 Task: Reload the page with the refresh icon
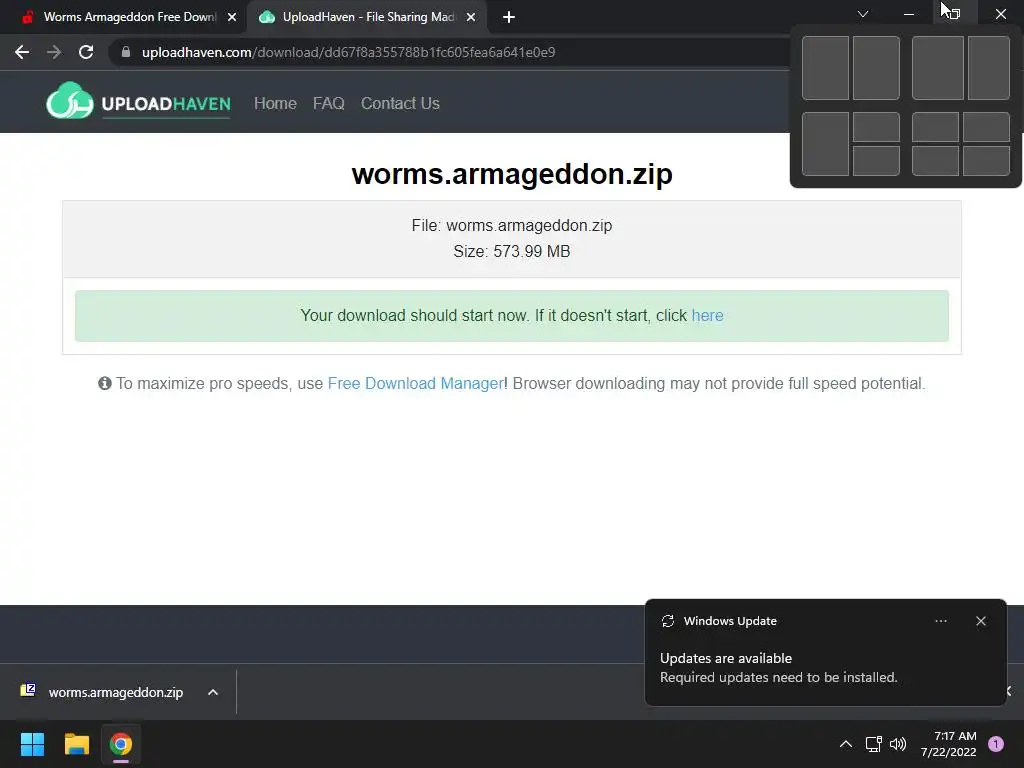click(86, 52)
